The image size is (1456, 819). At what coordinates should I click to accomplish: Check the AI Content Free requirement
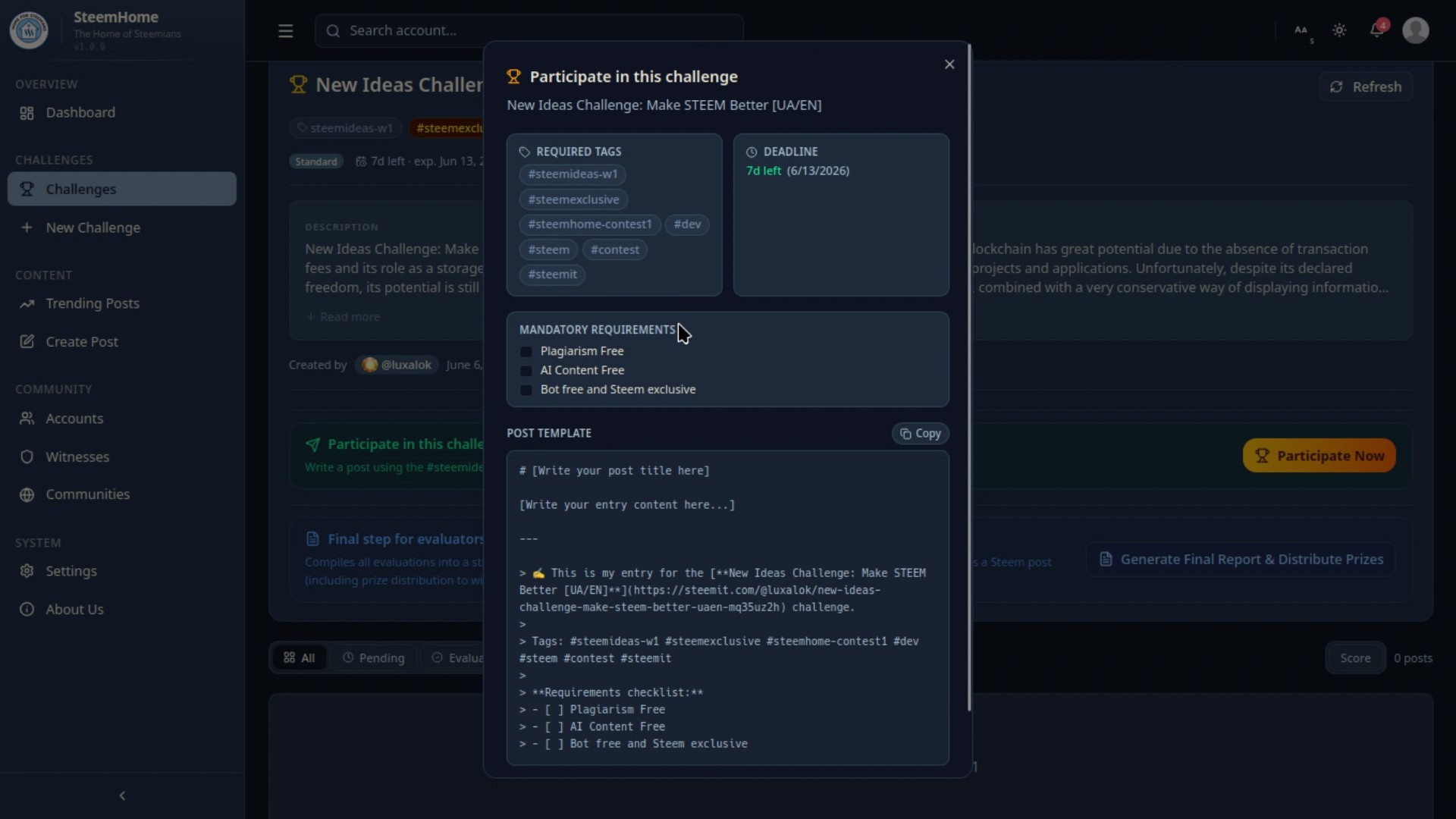click(526, 371)
